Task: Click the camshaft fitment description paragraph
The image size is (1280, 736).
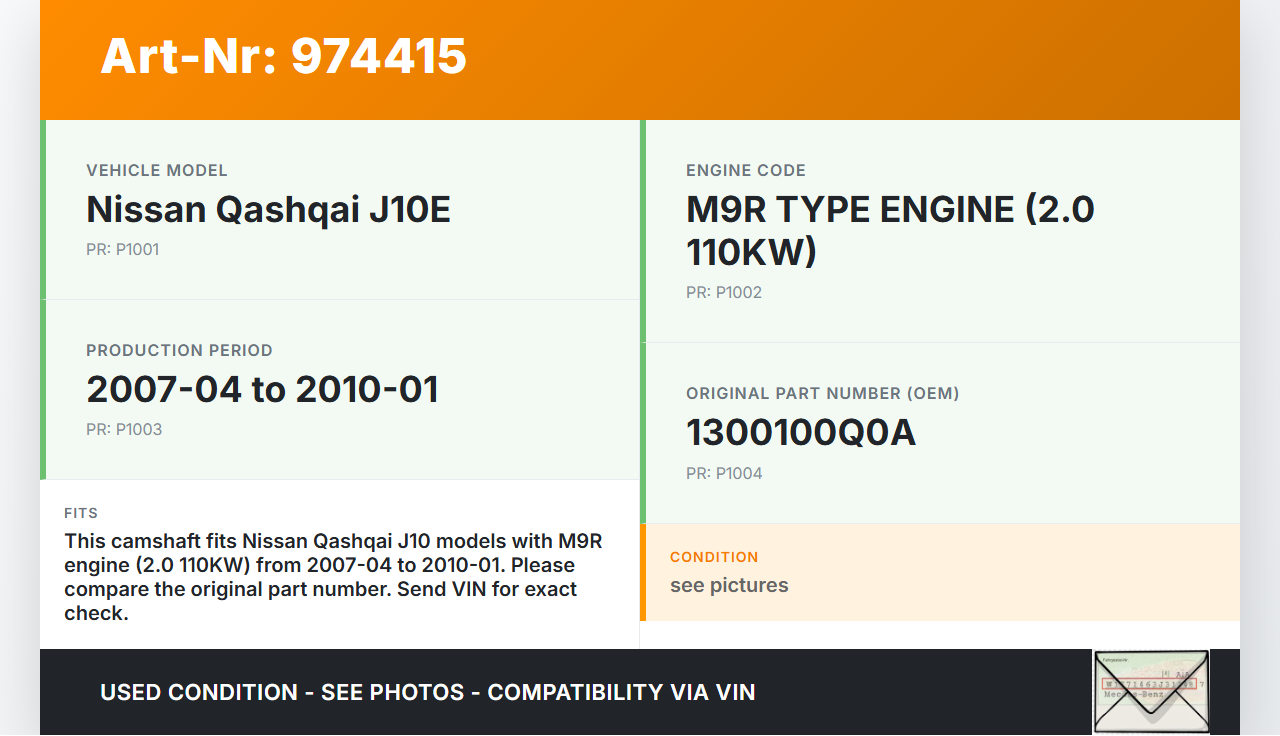Action: (333, 577)
